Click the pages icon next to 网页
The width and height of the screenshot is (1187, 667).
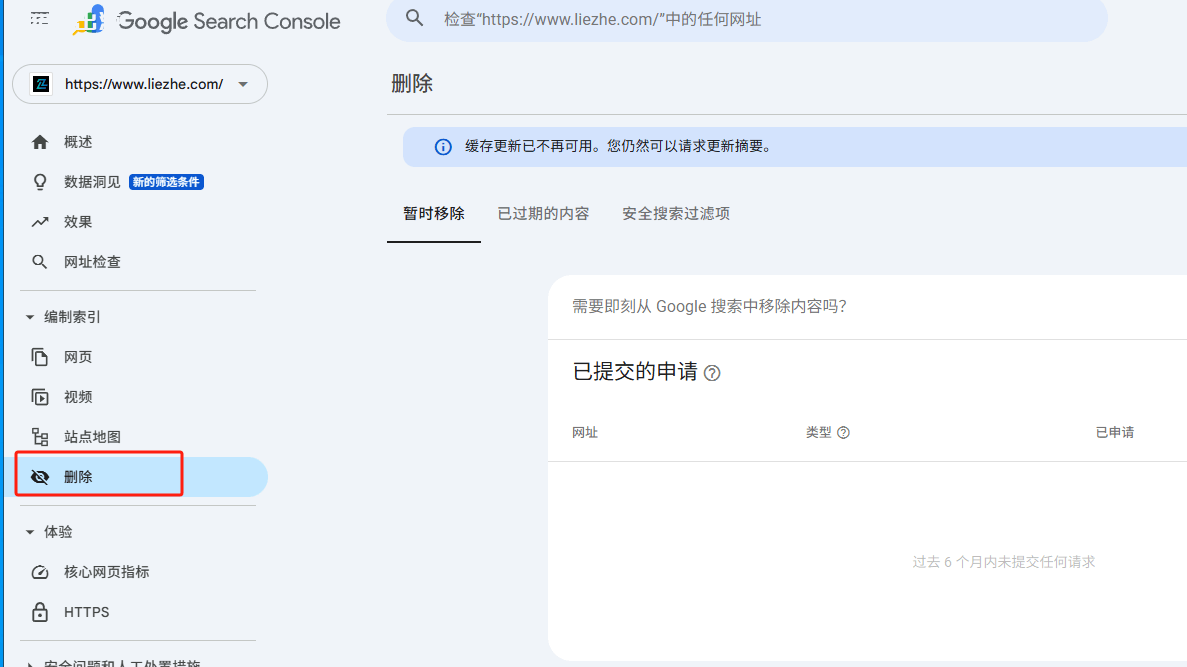39,357
